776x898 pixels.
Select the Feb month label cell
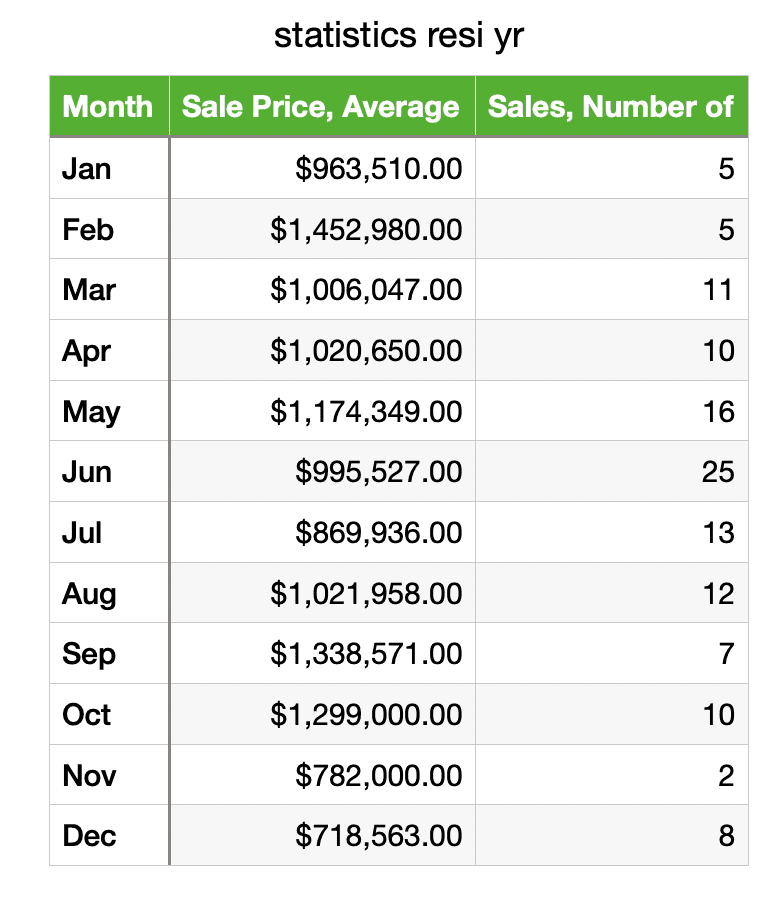click(108, 229)
